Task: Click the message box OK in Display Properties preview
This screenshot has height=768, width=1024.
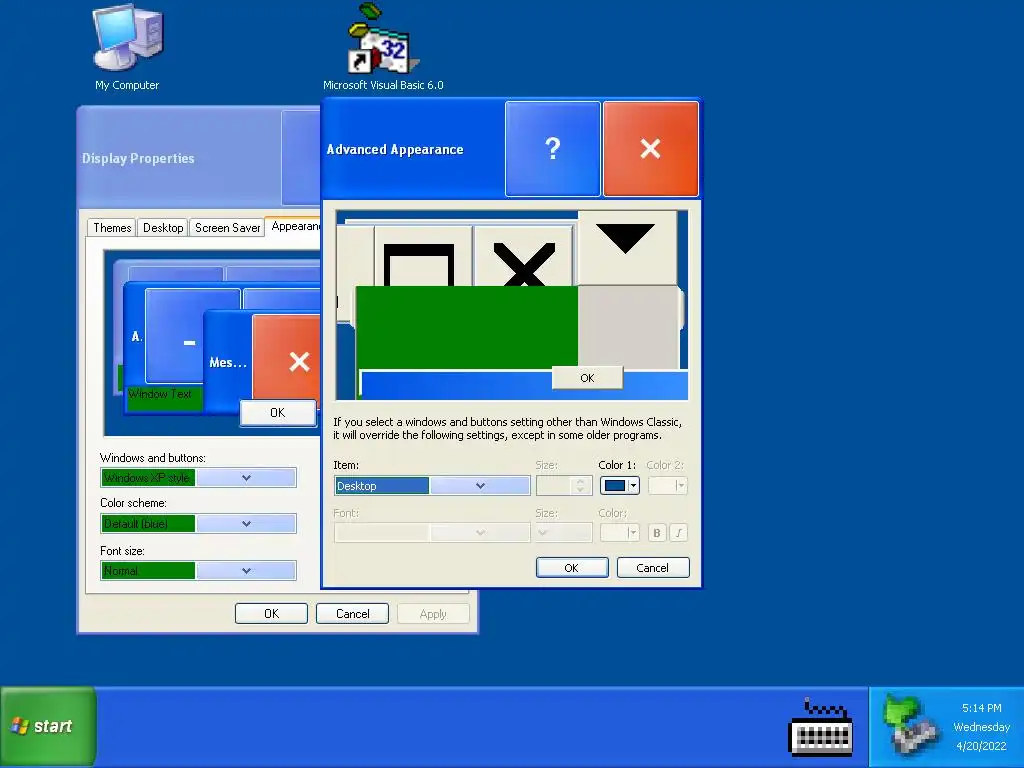Action: (x=278, y=413)
